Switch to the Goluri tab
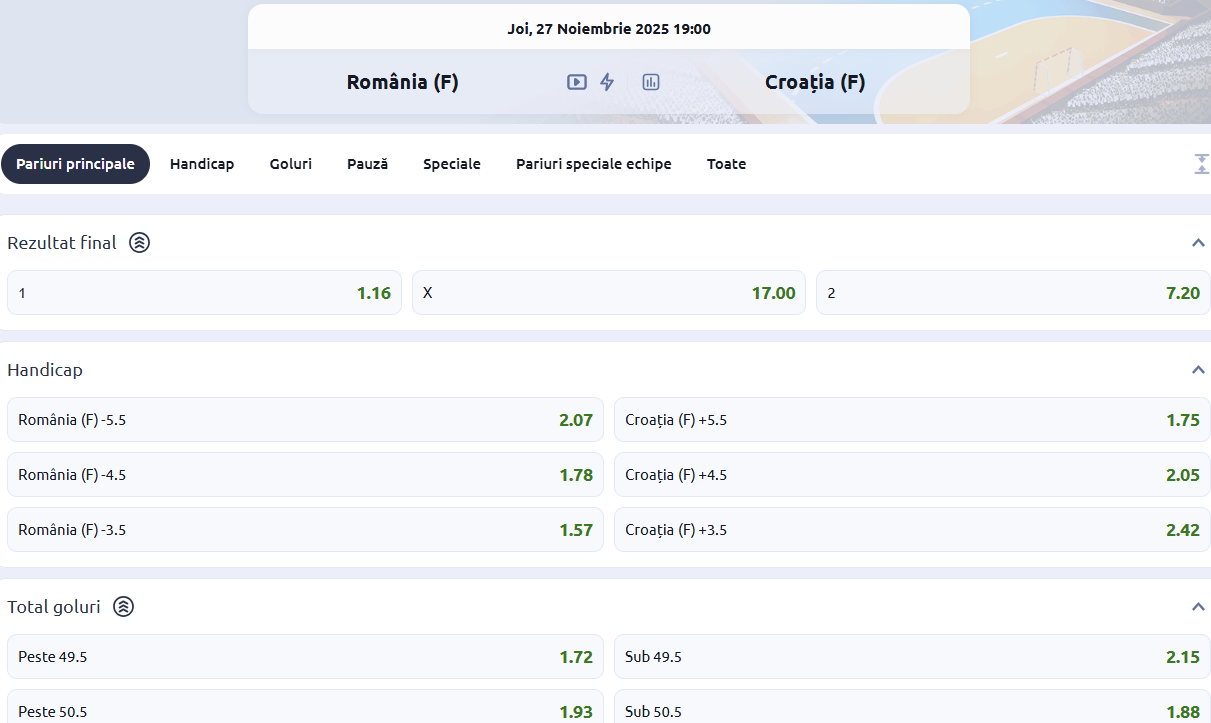 pyautogui.click(x=290, y=164)
